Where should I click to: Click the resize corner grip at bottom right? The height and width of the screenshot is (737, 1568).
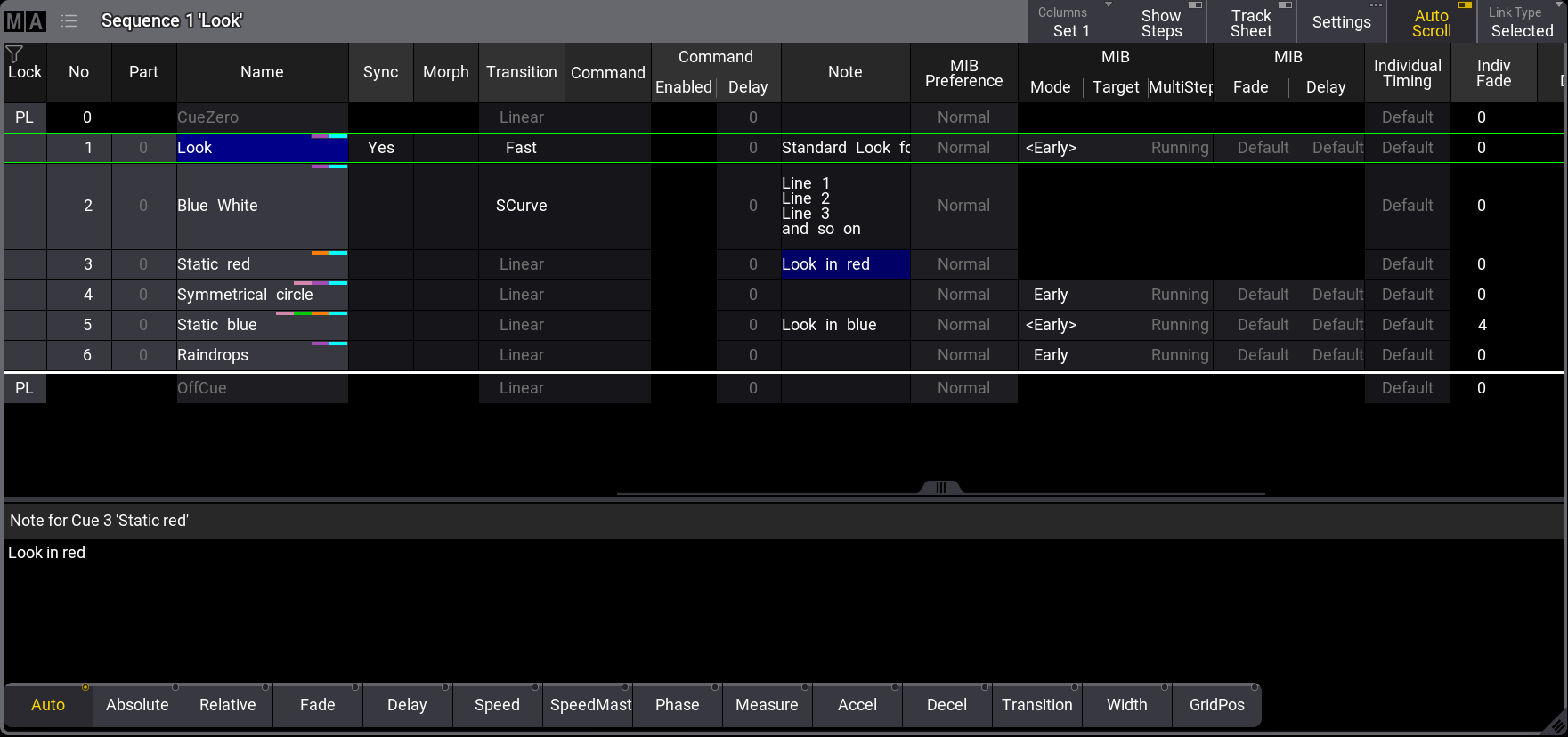click(x=1555, y=725)
